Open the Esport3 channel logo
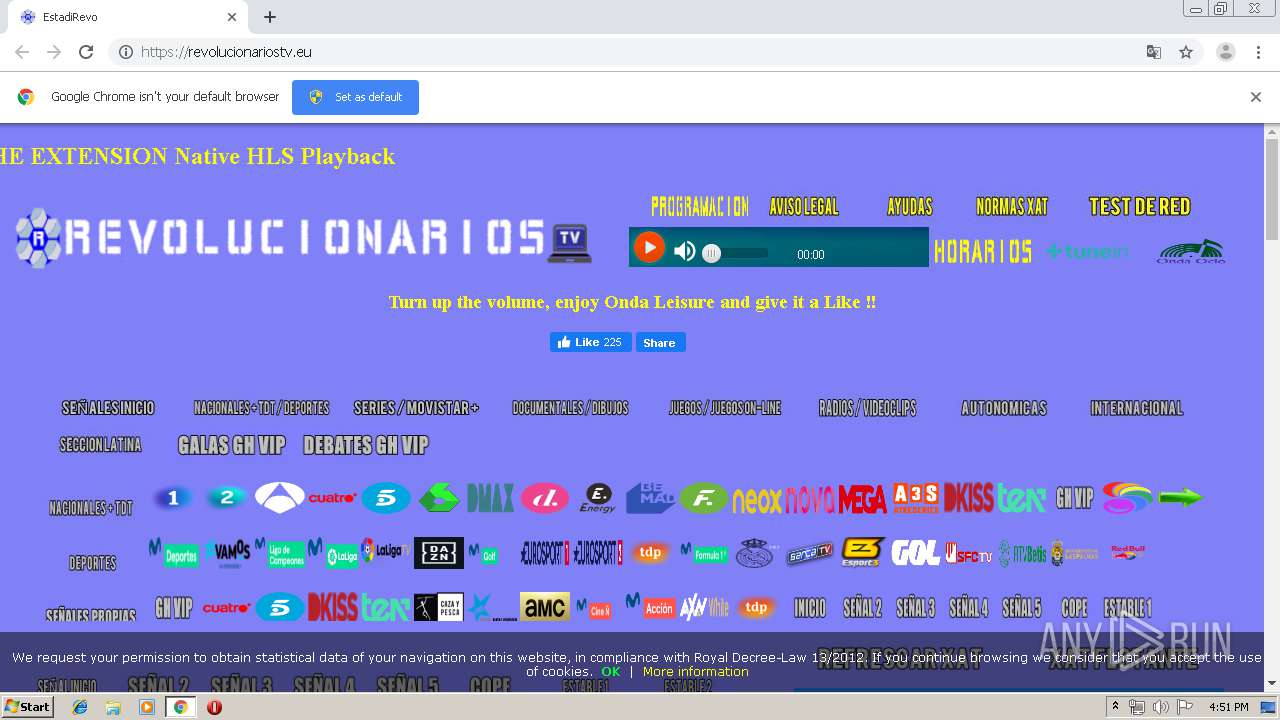Screen dimensions: 1280x720 [x=862, y=553]
